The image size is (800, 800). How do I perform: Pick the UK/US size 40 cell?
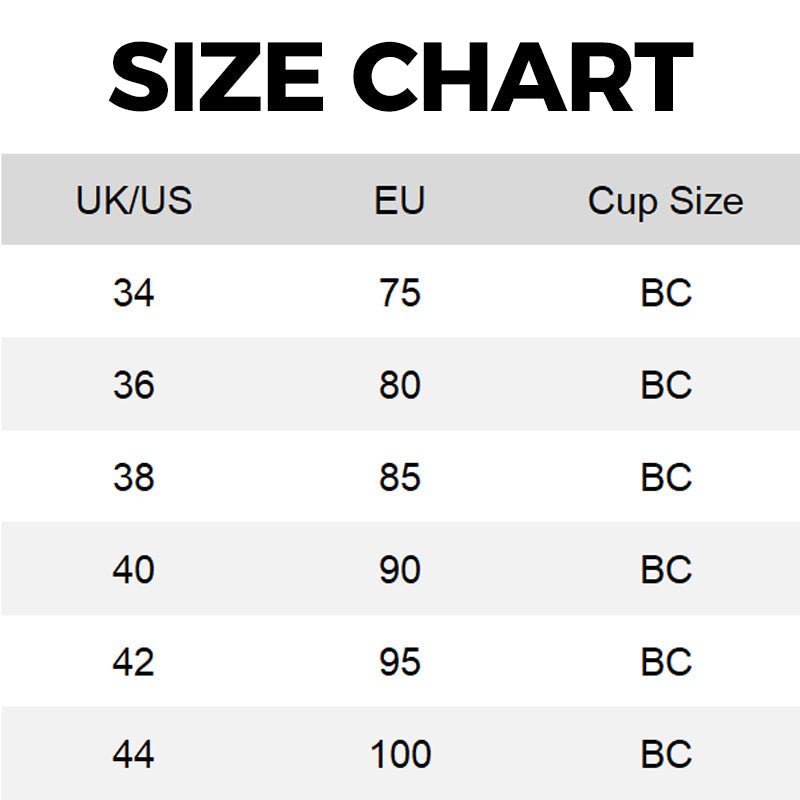pyautogui.click(x=134, y=569)
